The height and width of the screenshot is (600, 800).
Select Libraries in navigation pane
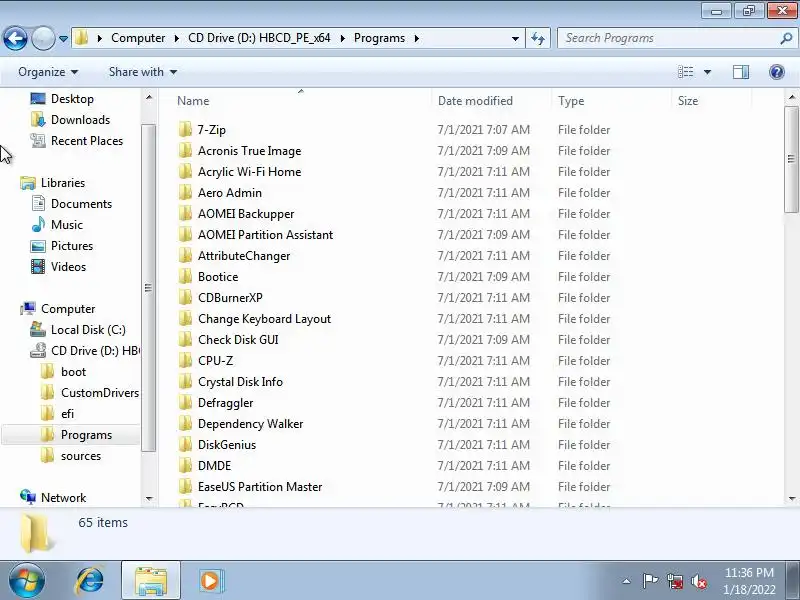click(x=53, y=183)
